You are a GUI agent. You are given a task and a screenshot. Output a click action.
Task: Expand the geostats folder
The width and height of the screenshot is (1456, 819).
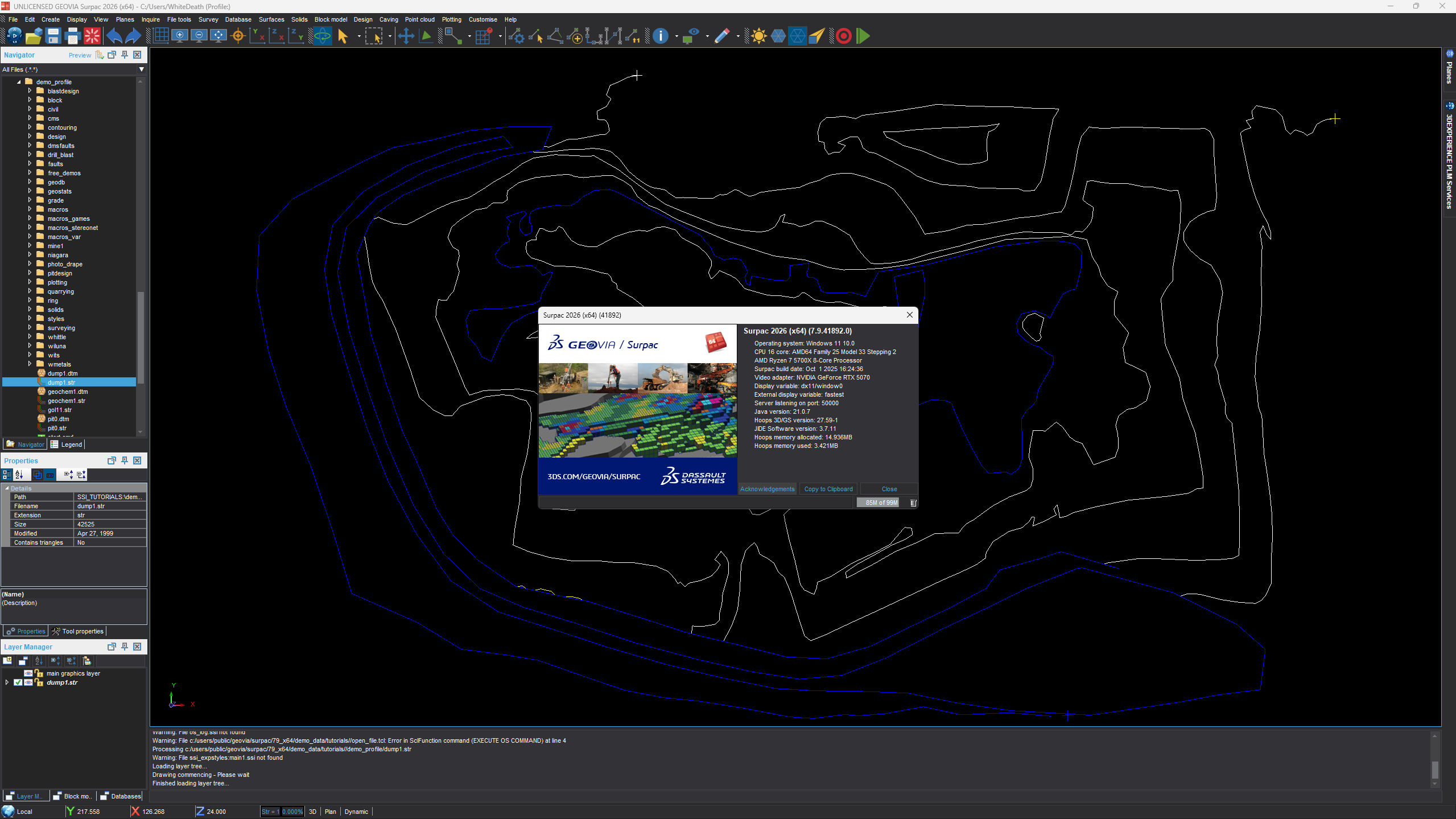click(30, 191)
